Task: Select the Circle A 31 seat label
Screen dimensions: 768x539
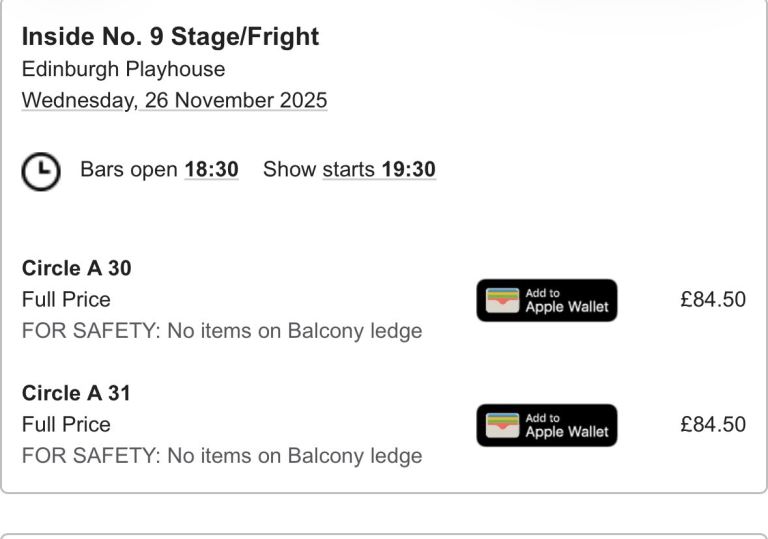Action: (x=76, y=393)
